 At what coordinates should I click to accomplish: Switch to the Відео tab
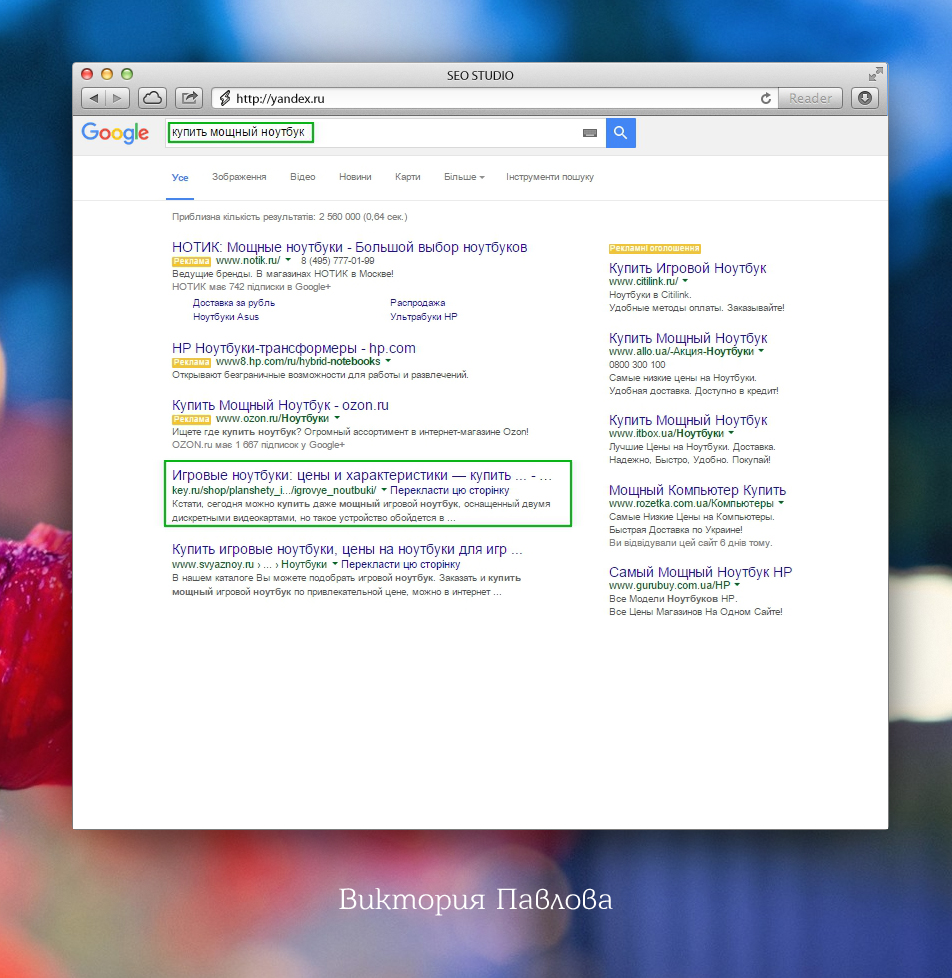303,177
